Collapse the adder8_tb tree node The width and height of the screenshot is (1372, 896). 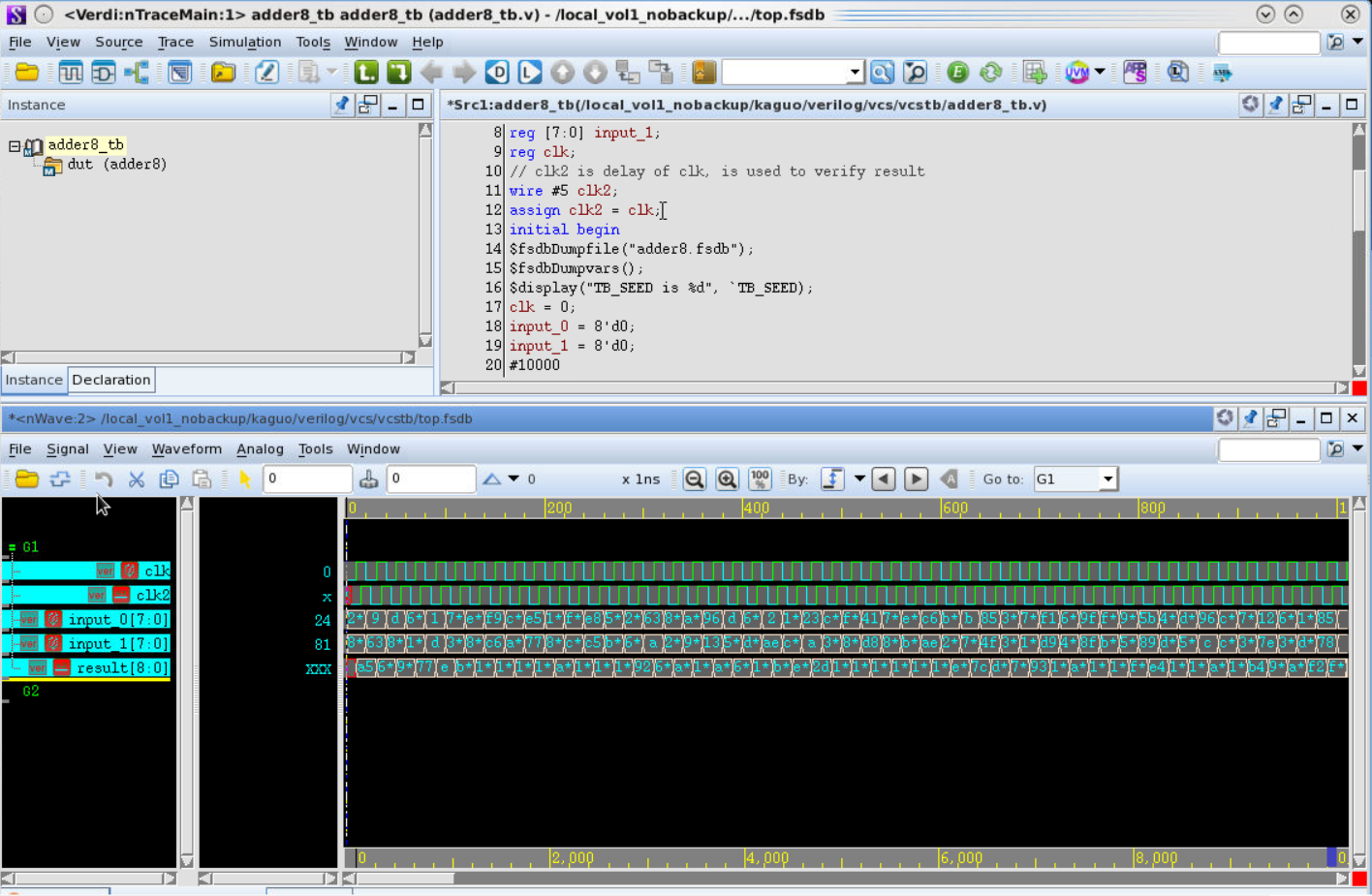tap(15, 146)
